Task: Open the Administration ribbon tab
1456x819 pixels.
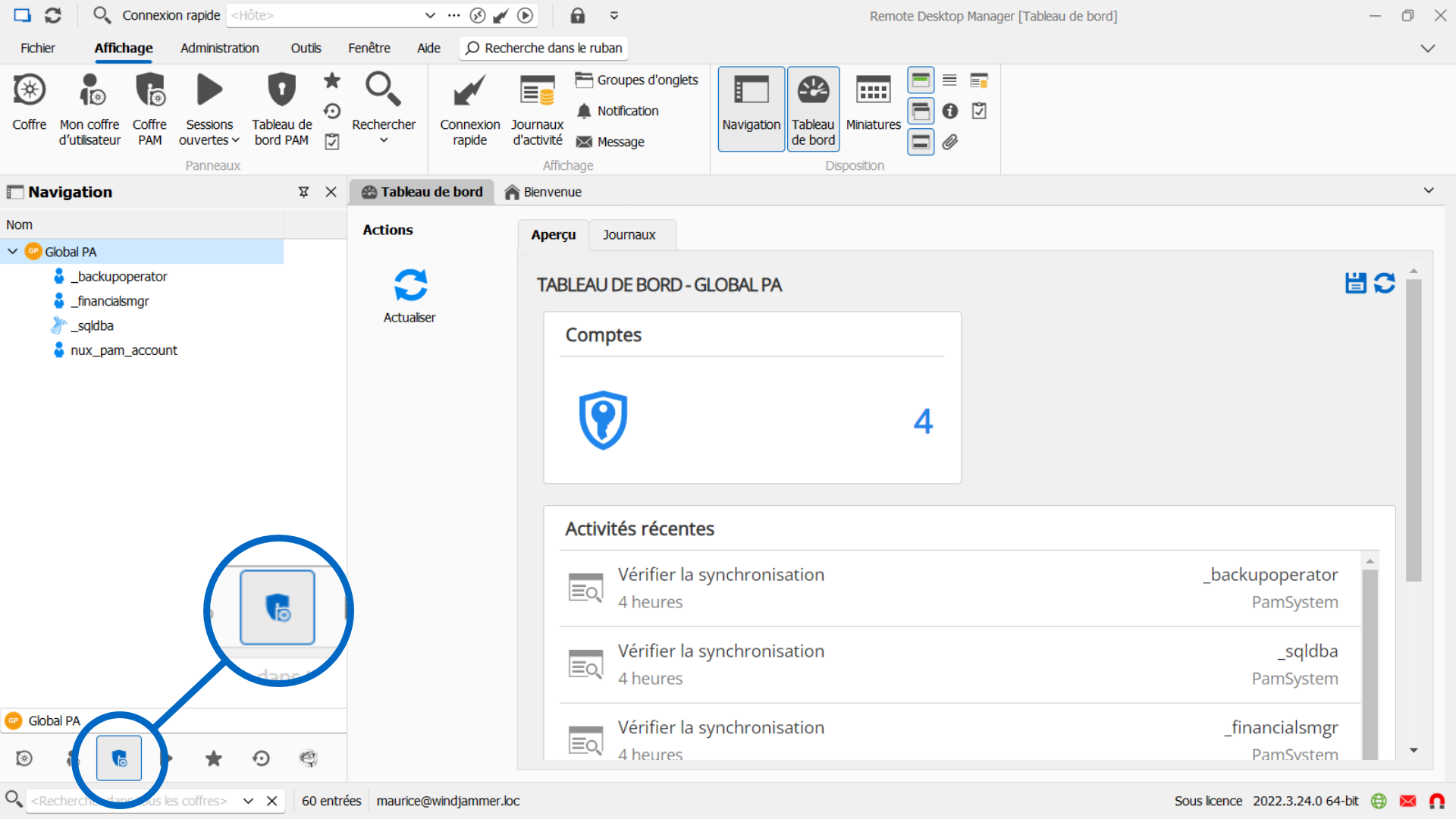Action: coord(219,48)
